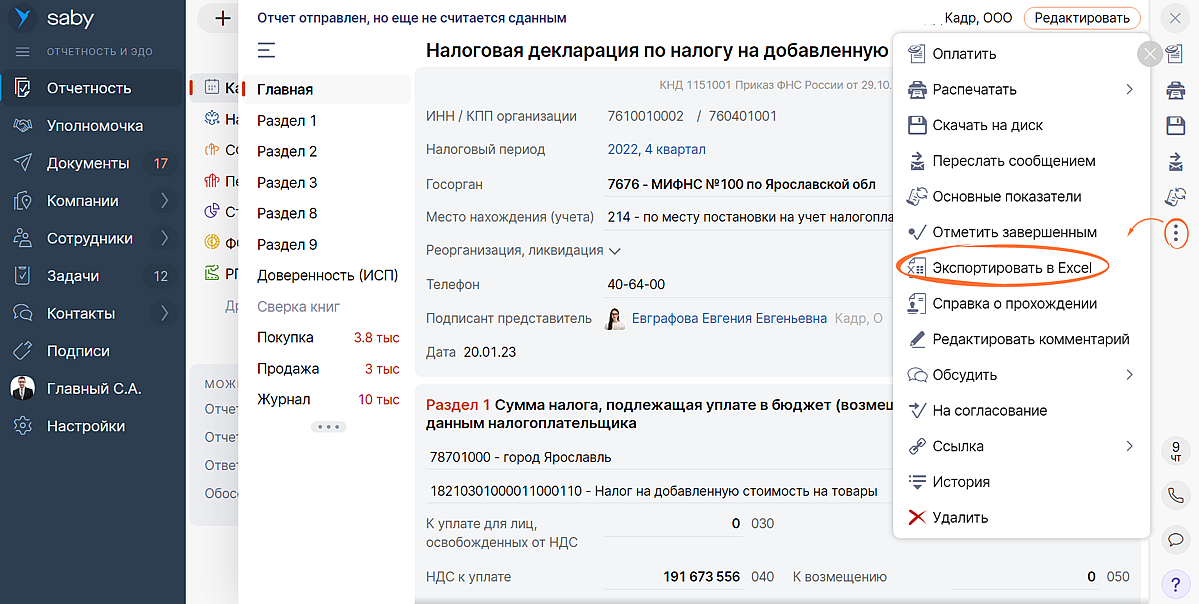This screenshot has width=1199, height=604.
Task: Toggle the section list hamburger icon
Action: coord(266,50)
